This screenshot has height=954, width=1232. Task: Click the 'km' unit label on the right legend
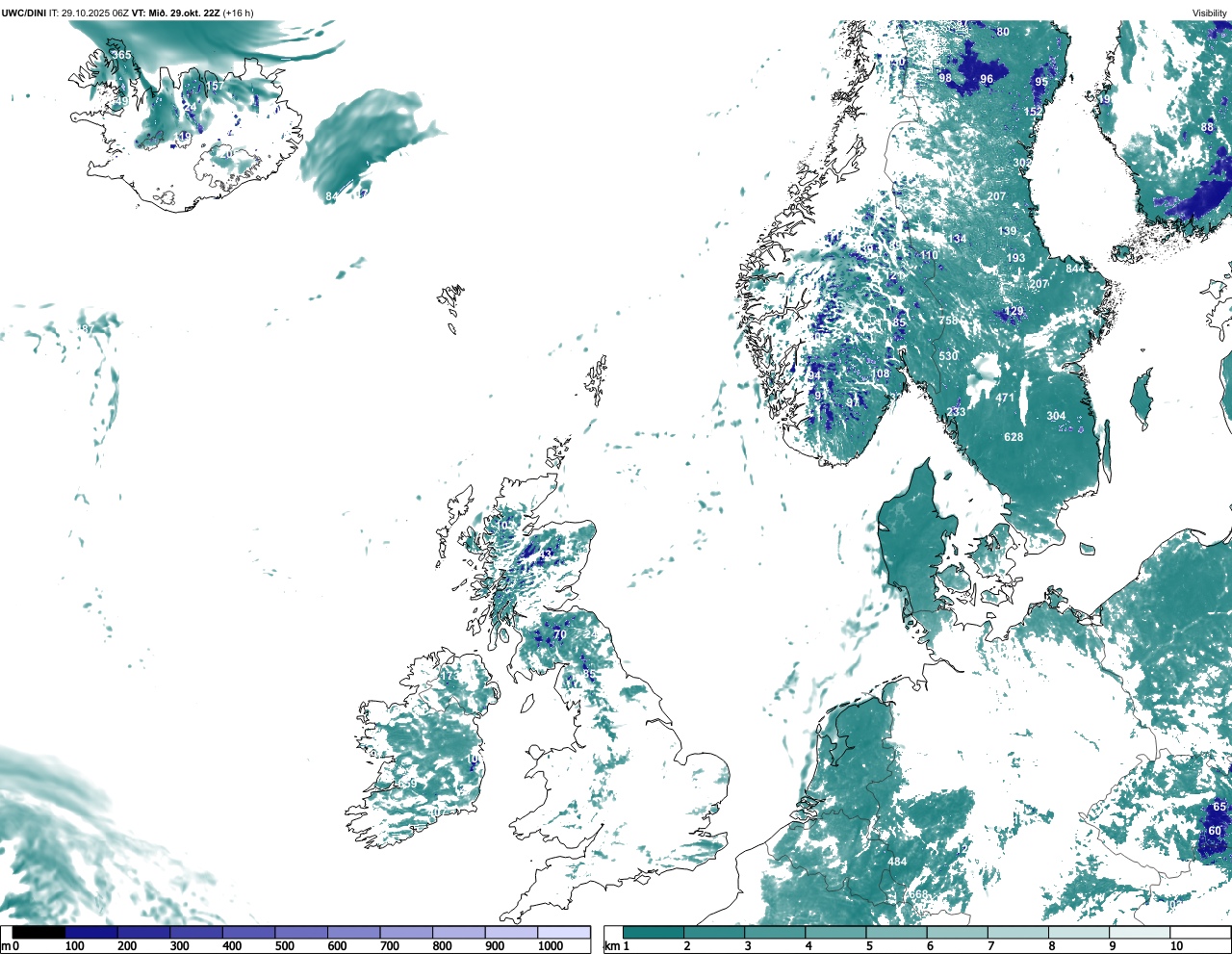611,946
